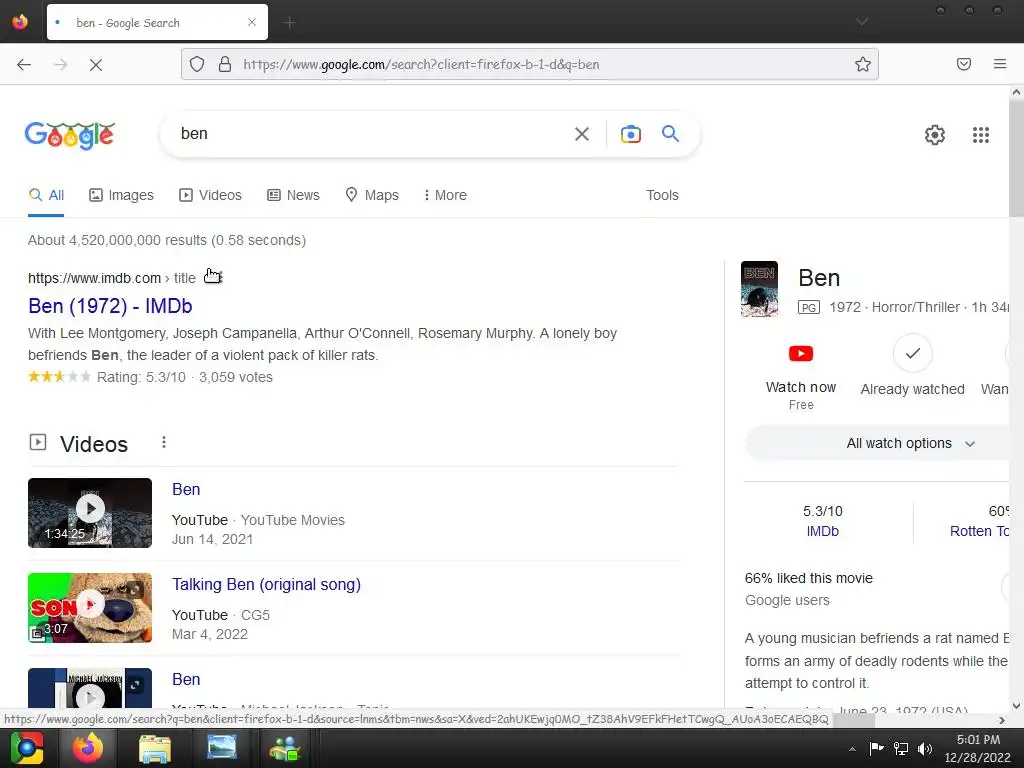Open File Explorer from taskbar

pyautogui.click(x=155, y=748)
